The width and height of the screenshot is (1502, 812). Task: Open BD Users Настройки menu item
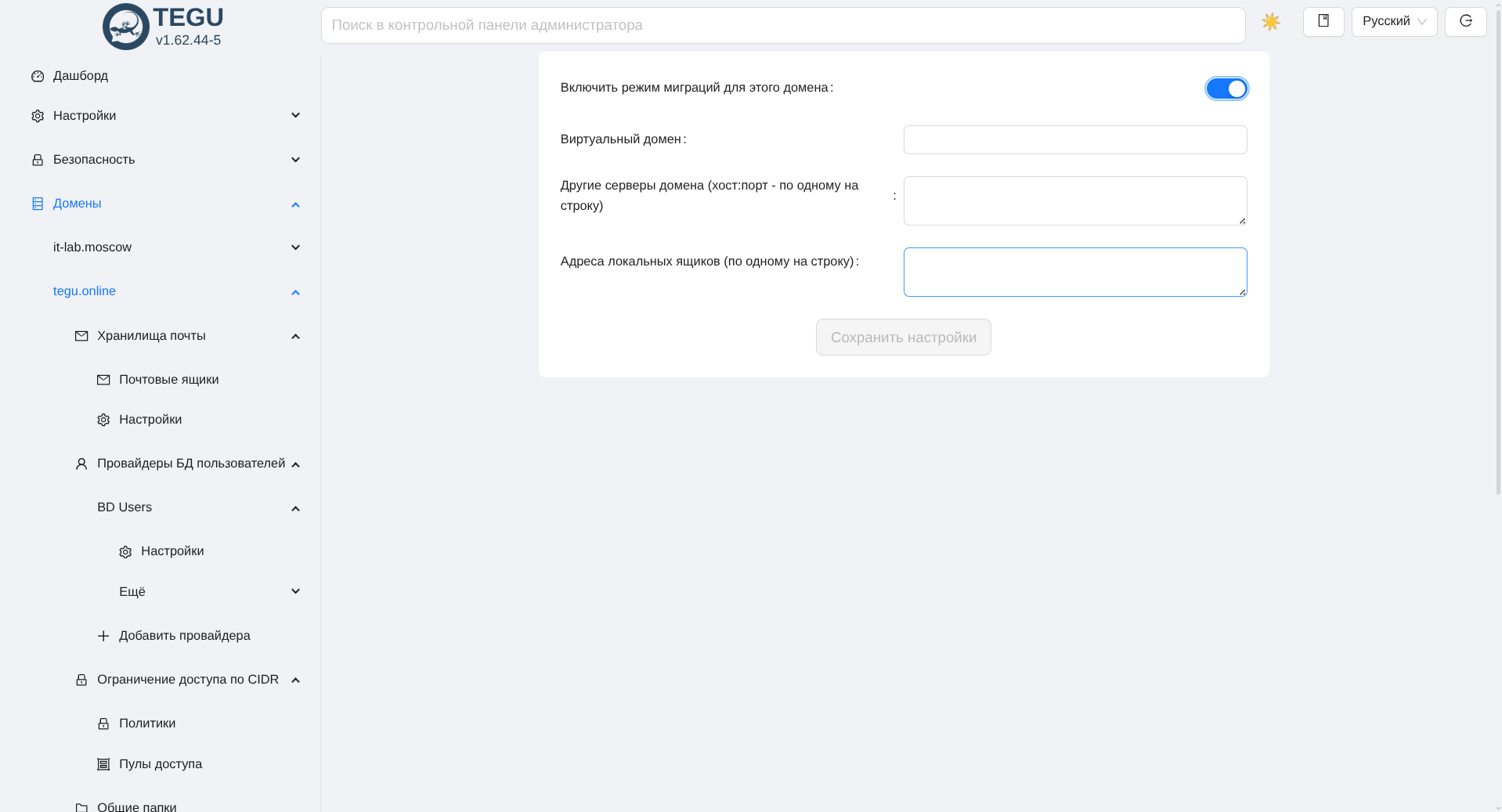pos(172,551)
